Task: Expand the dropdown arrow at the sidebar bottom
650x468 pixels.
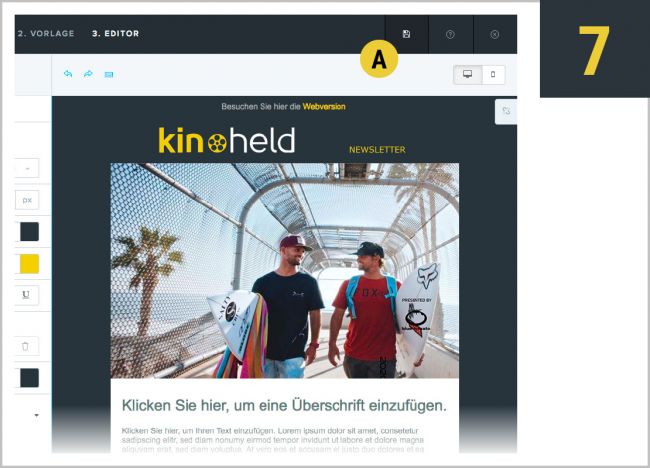Action: (36, 415)
